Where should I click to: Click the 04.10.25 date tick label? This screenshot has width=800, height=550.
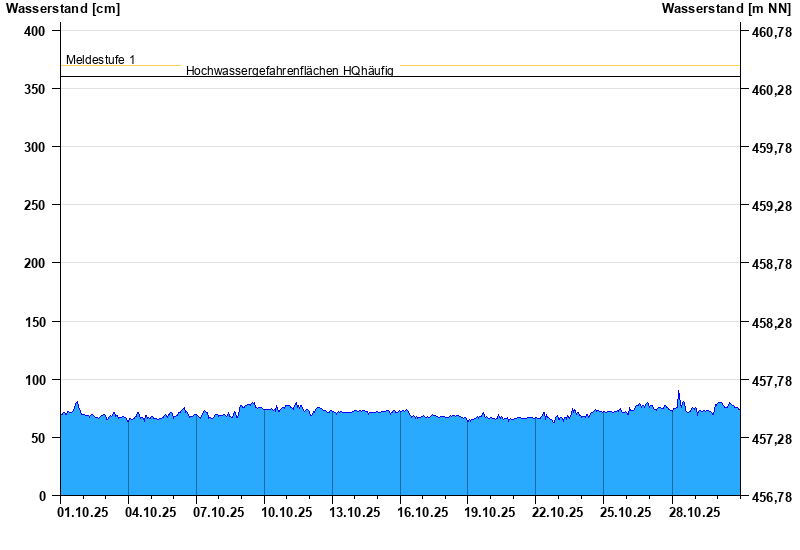[x=151, y=512]
